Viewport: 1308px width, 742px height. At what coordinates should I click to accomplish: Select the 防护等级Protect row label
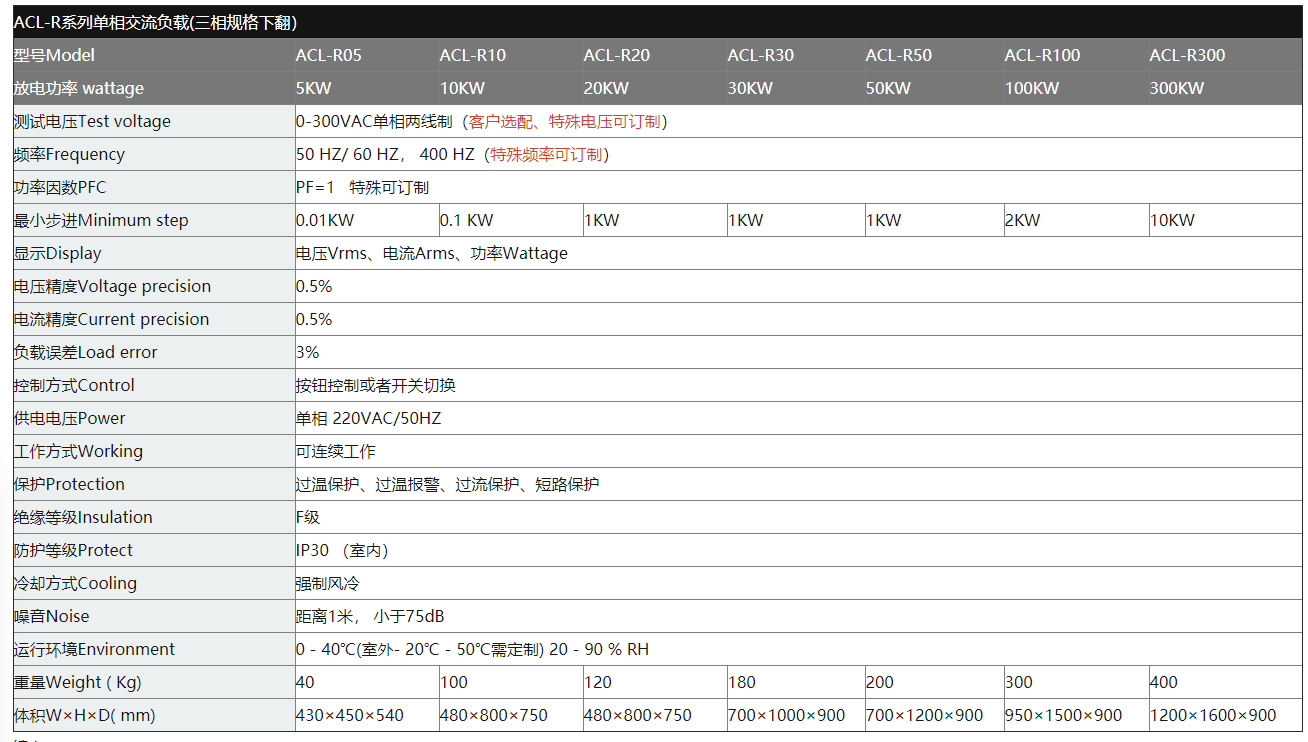point(73,550)
